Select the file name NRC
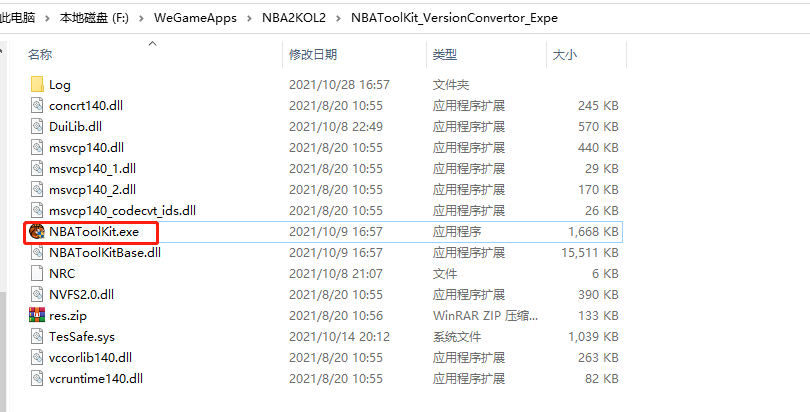This screenshot has width=810, height=412. [62, 274]
